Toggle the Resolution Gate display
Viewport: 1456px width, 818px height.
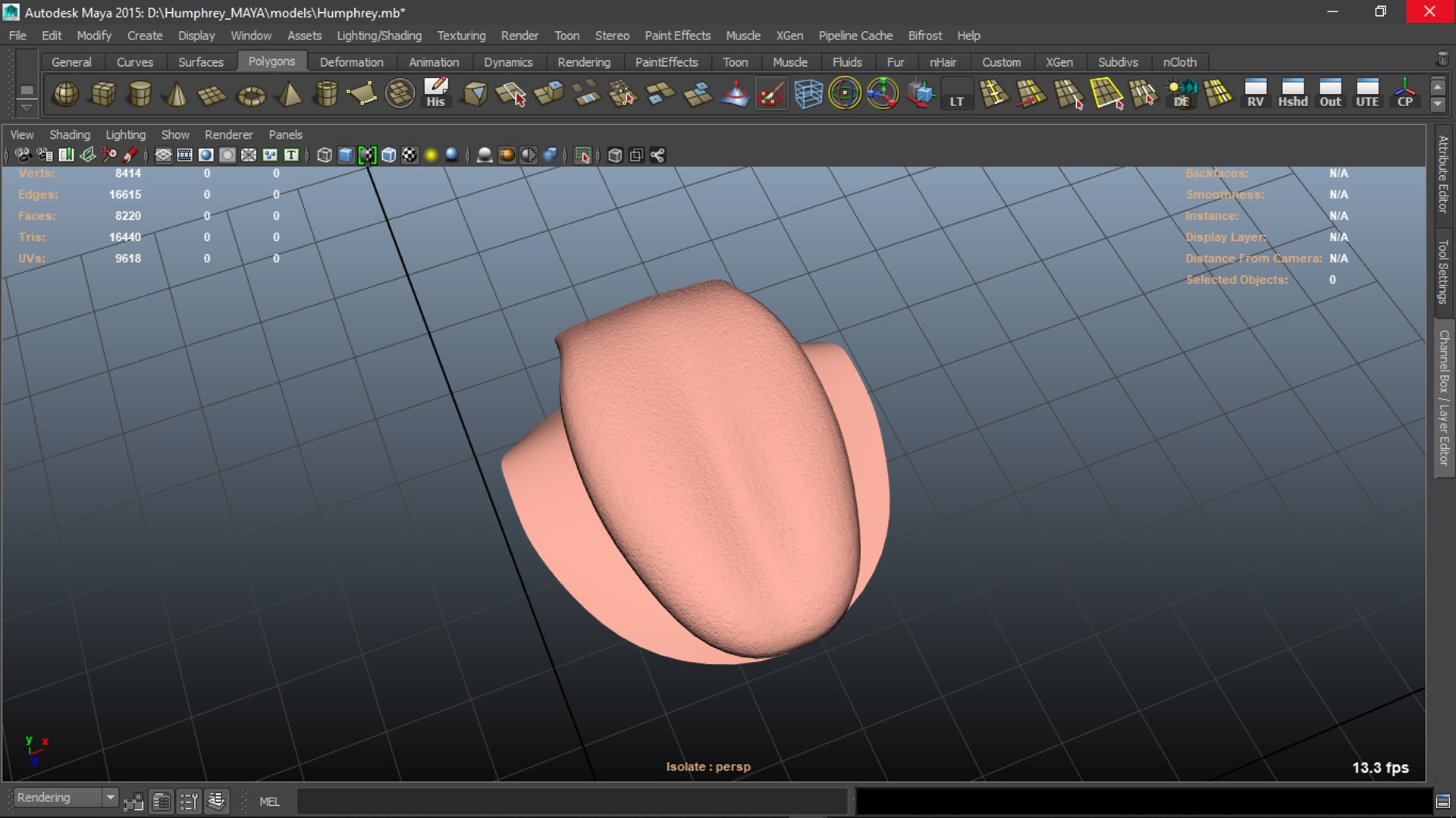pos(206,155)
